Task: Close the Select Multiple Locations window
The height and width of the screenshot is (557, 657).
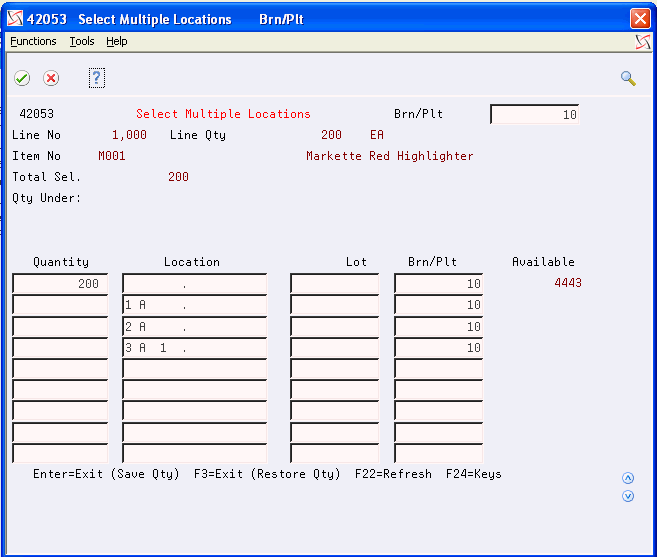Action: (640, 18)
